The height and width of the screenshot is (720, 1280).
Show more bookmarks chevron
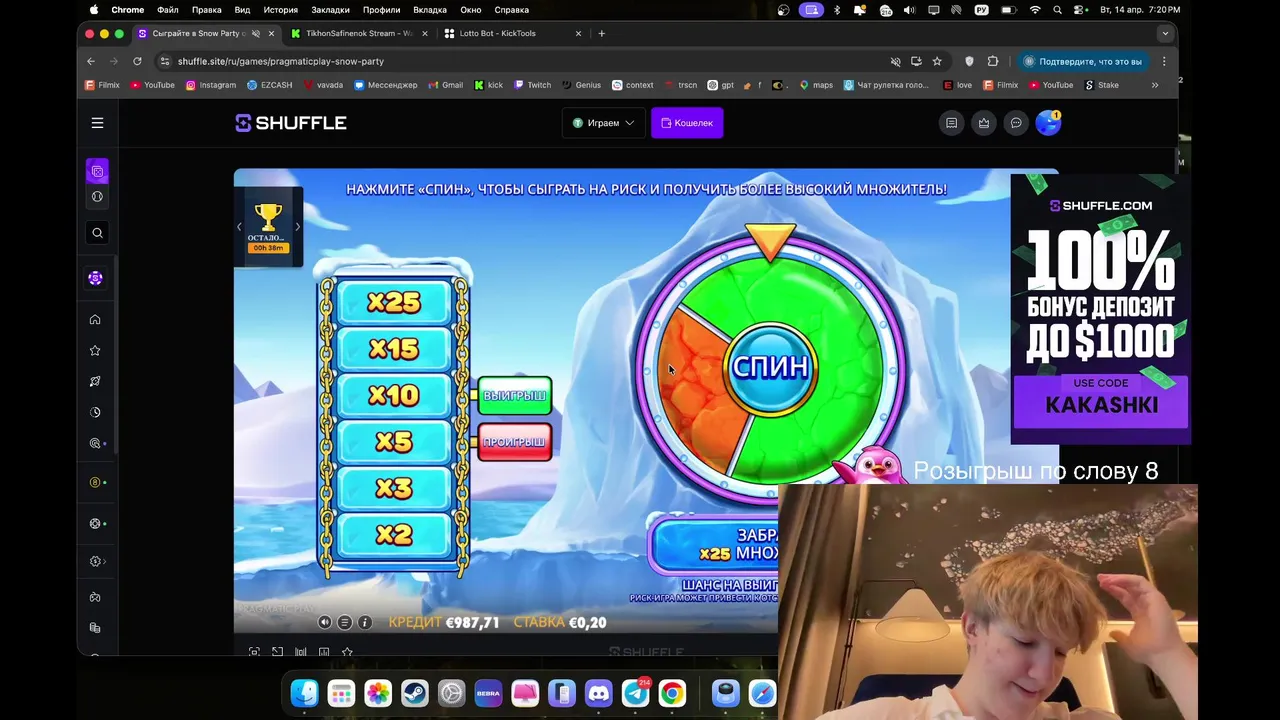(1155, 85)
